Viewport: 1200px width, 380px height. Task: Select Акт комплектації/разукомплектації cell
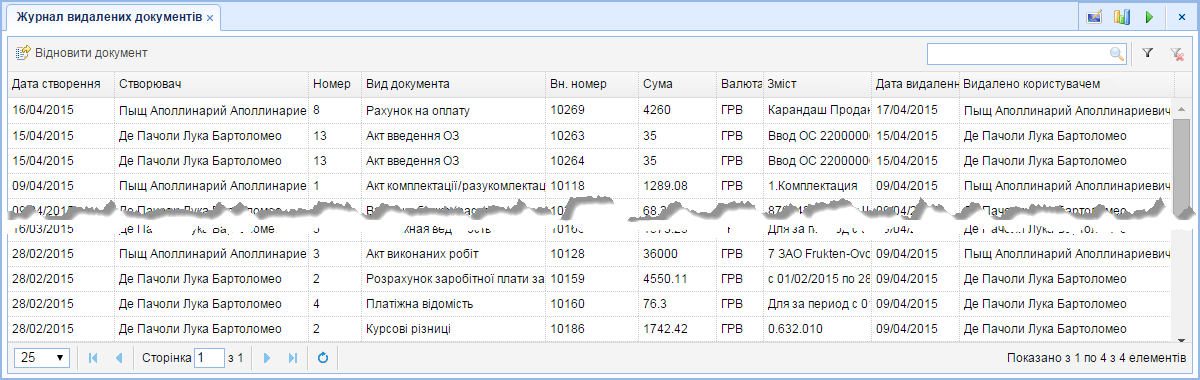pyautogui.click(x=453, y=185)
